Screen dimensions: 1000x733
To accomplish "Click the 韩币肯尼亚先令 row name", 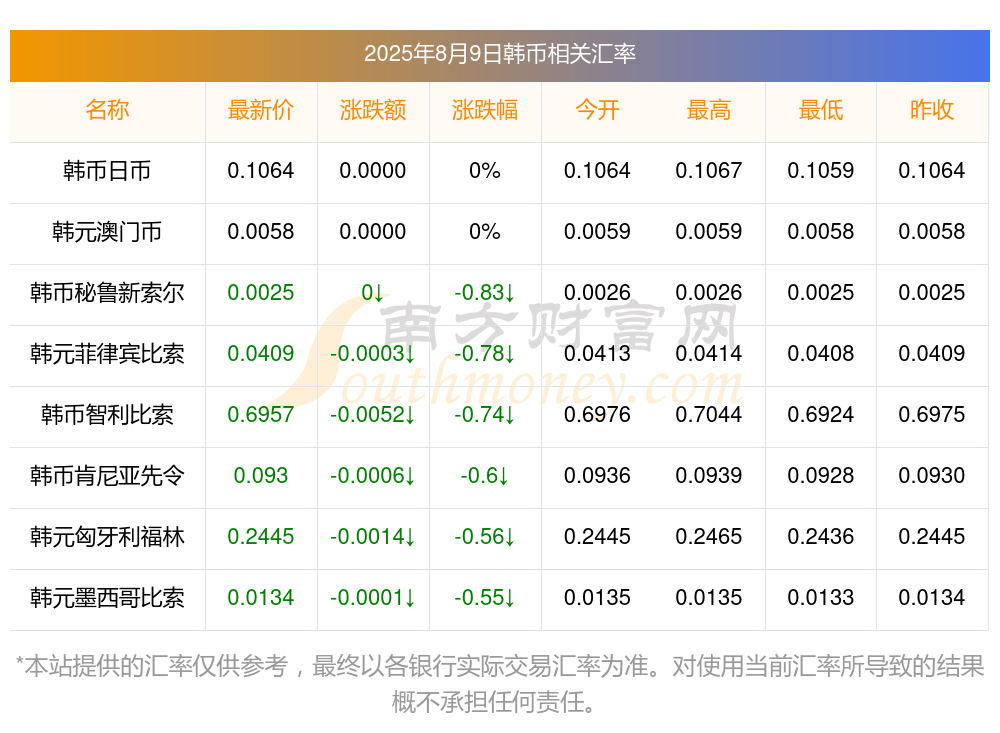I will point(107,476).
